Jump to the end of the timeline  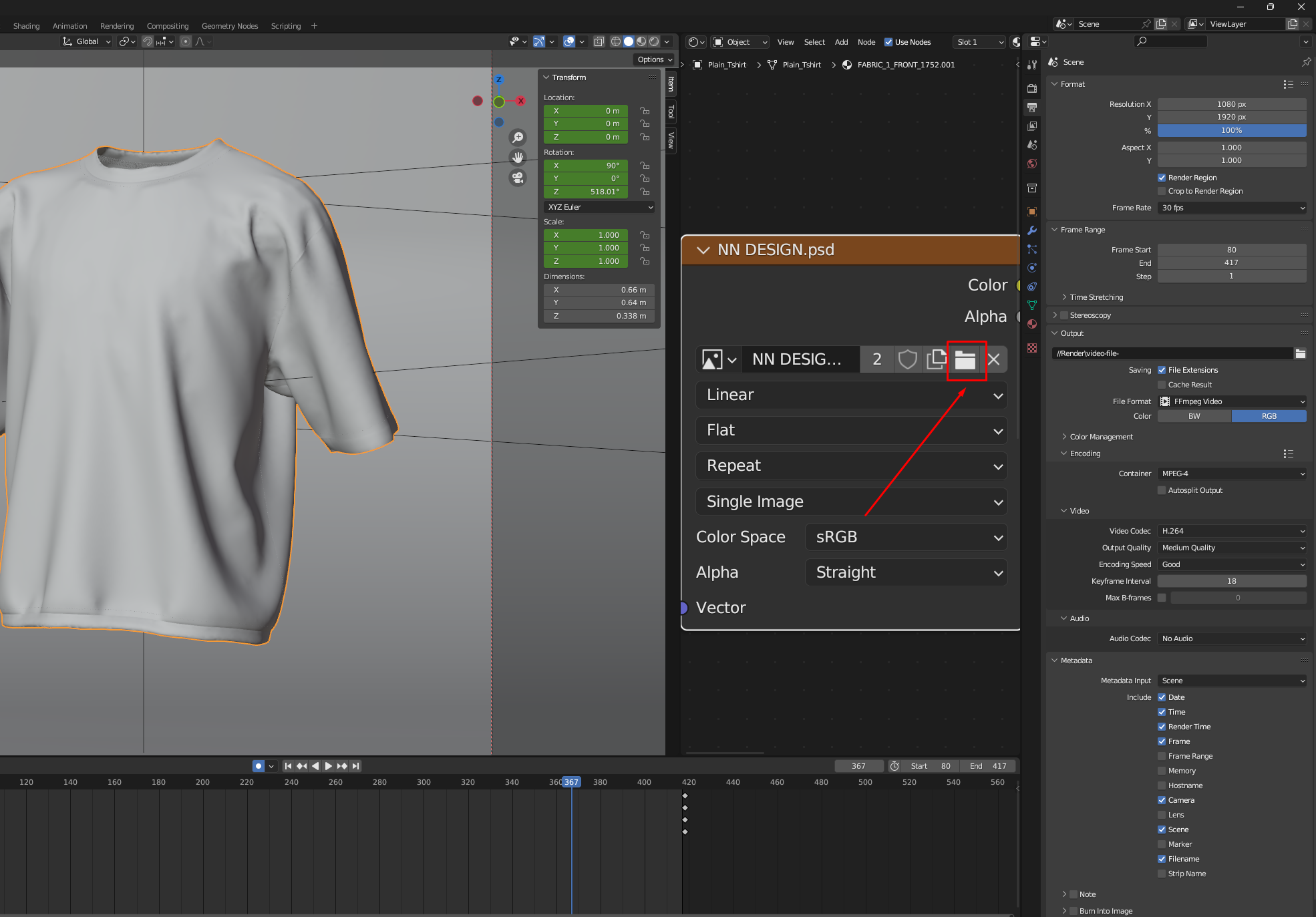pyautogui.click(x=355, y=766)
